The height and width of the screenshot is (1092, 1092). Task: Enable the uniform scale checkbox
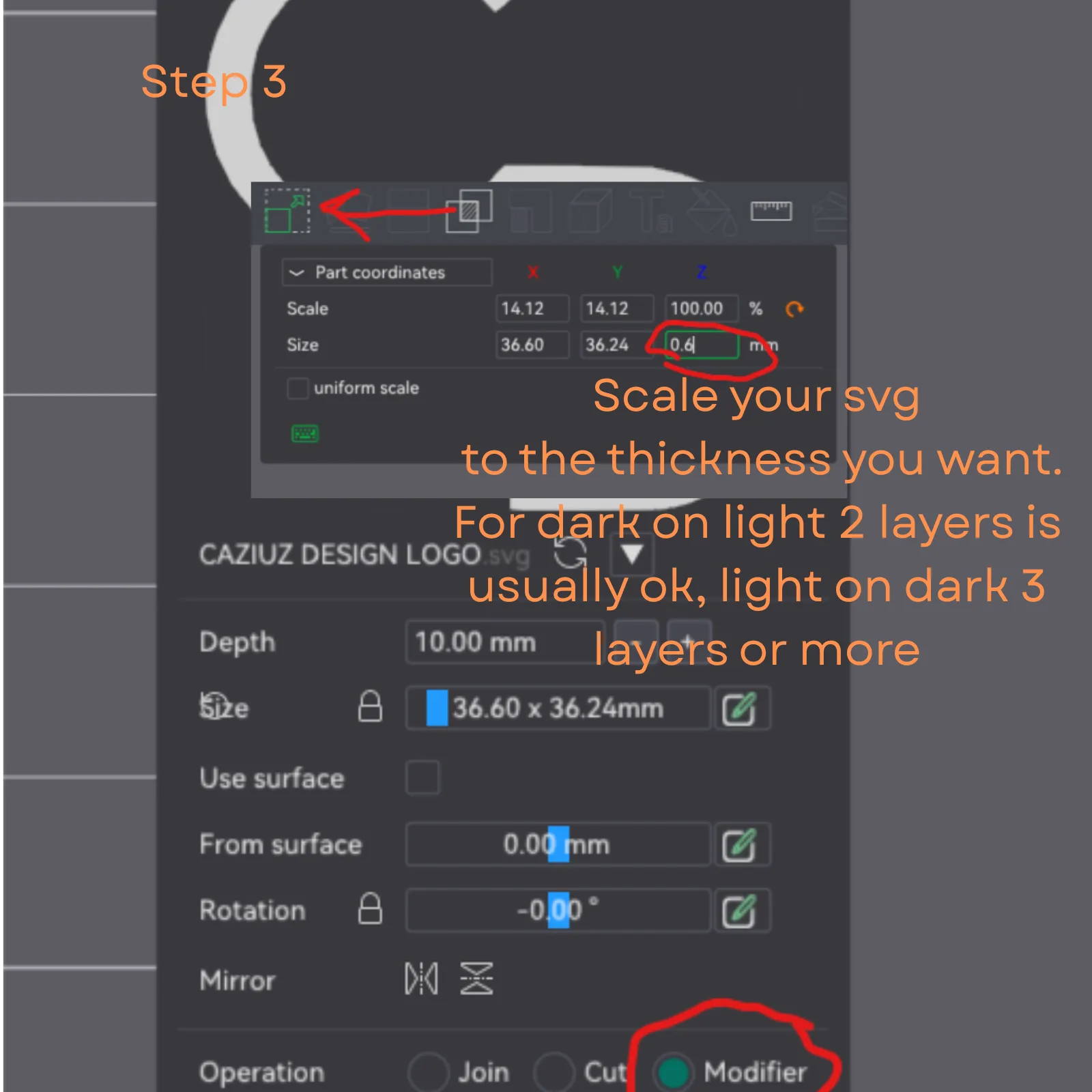tap(298, 388)
